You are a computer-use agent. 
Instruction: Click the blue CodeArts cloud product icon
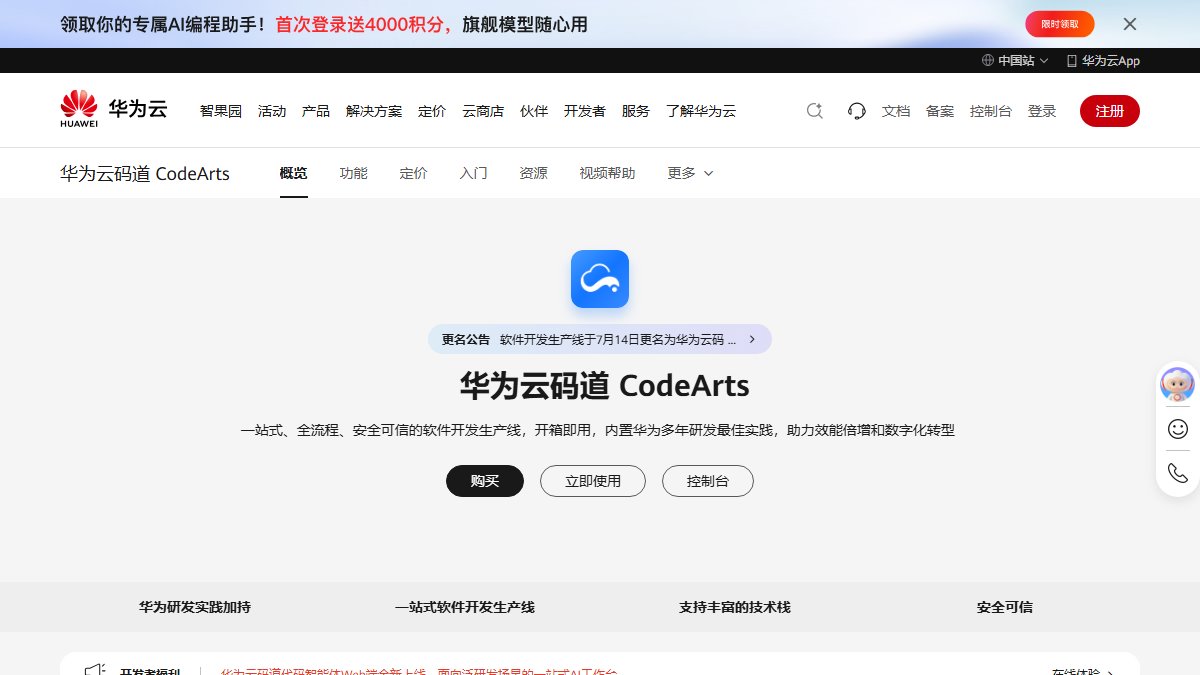coord(600,279)
